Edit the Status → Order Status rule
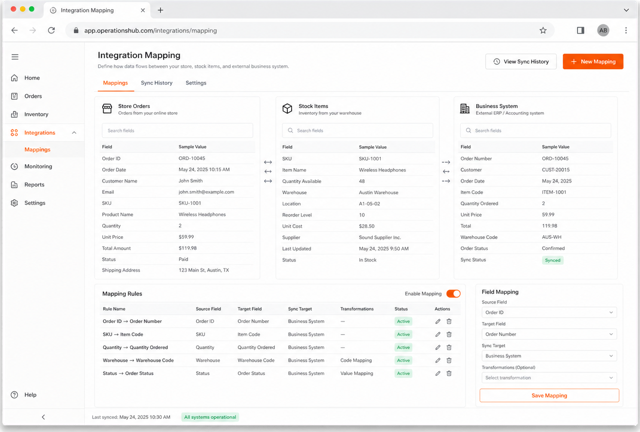640x432 pixels. [438, 374]
